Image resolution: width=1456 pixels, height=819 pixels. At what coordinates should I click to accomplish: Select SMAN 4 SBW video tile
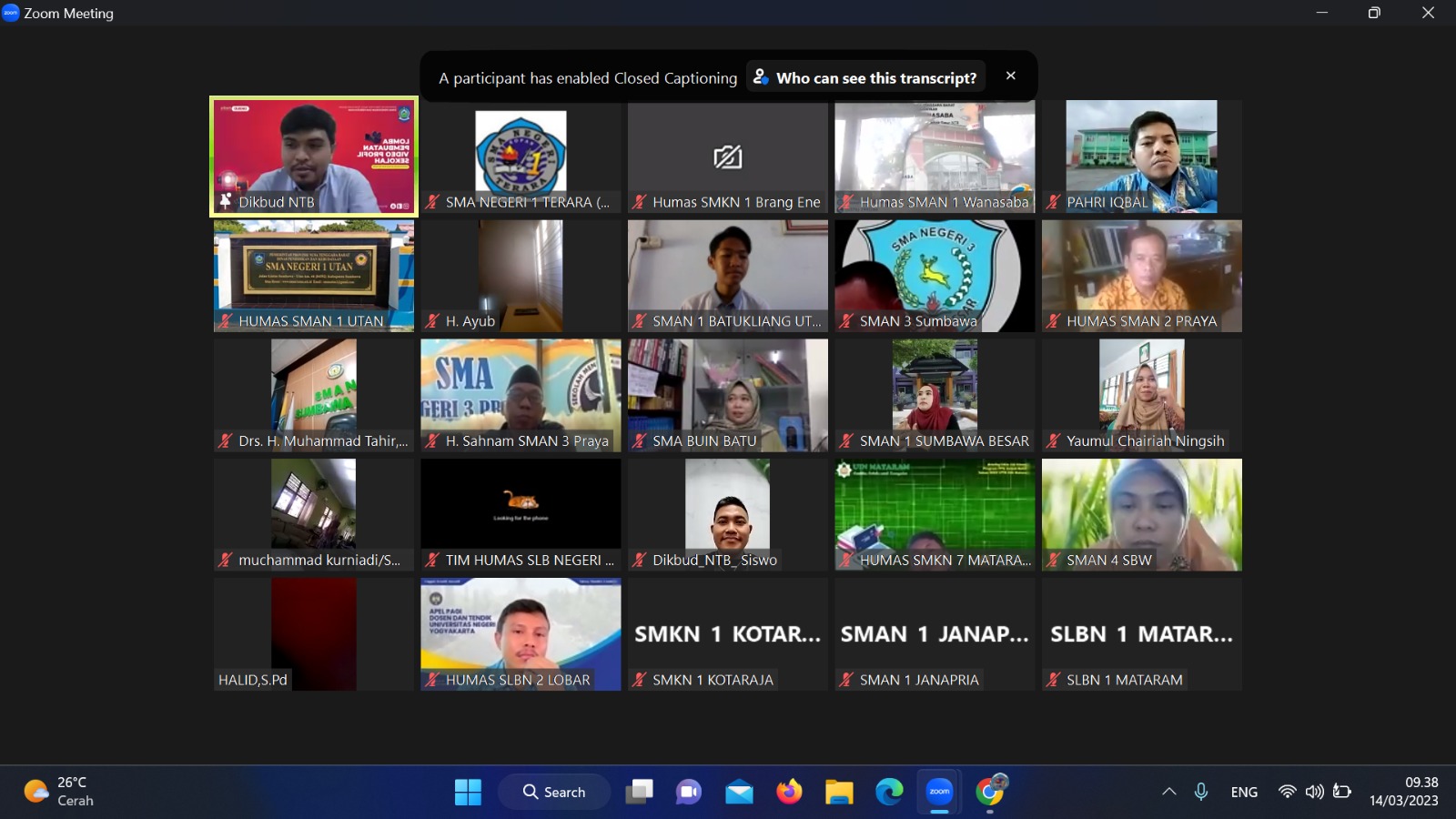coord(1142,515)
